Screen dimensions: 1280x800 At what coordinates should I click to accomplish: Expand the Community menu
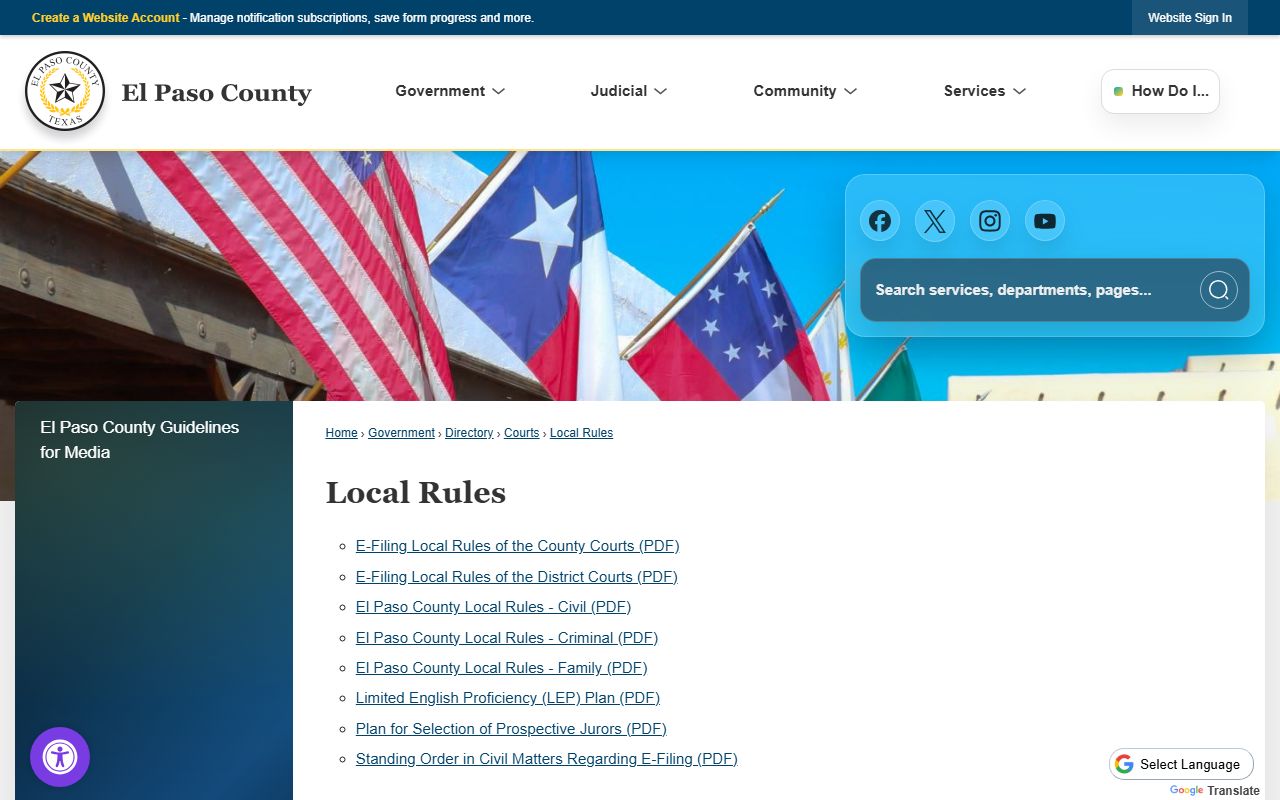click(805, 91)
